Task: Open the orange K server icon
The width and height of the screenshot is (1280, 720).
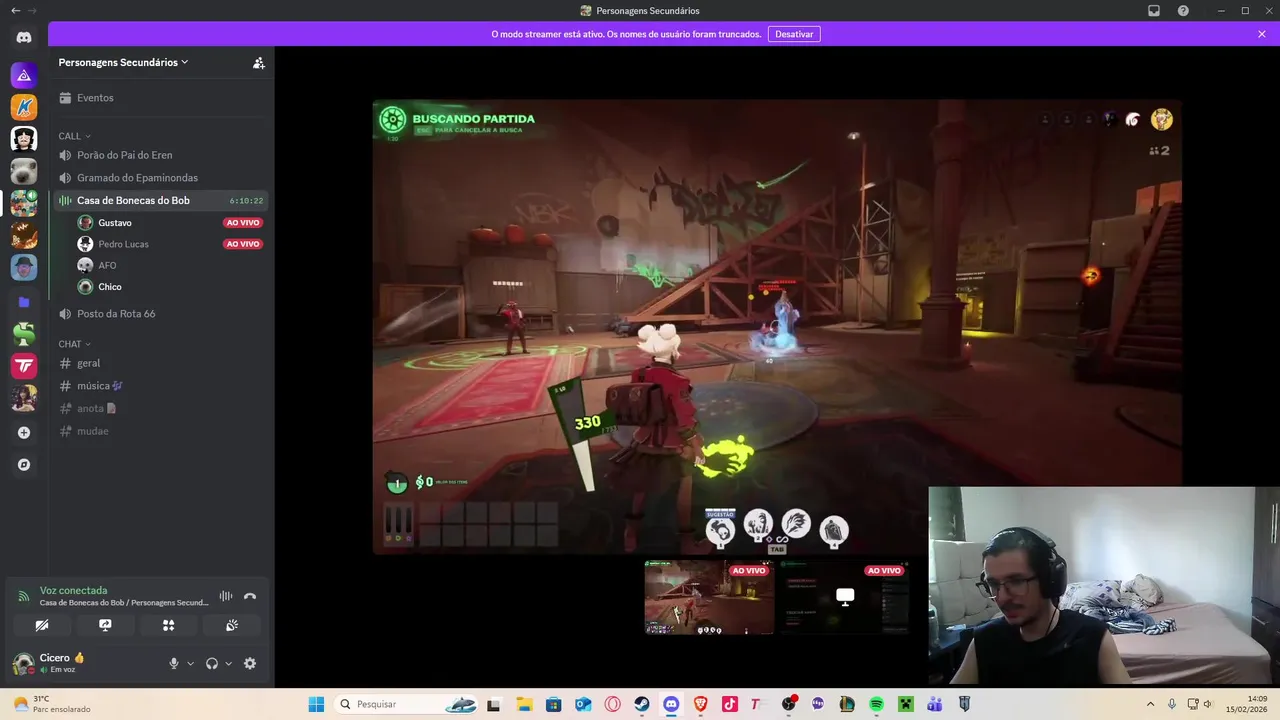Action: click(24, 107)
